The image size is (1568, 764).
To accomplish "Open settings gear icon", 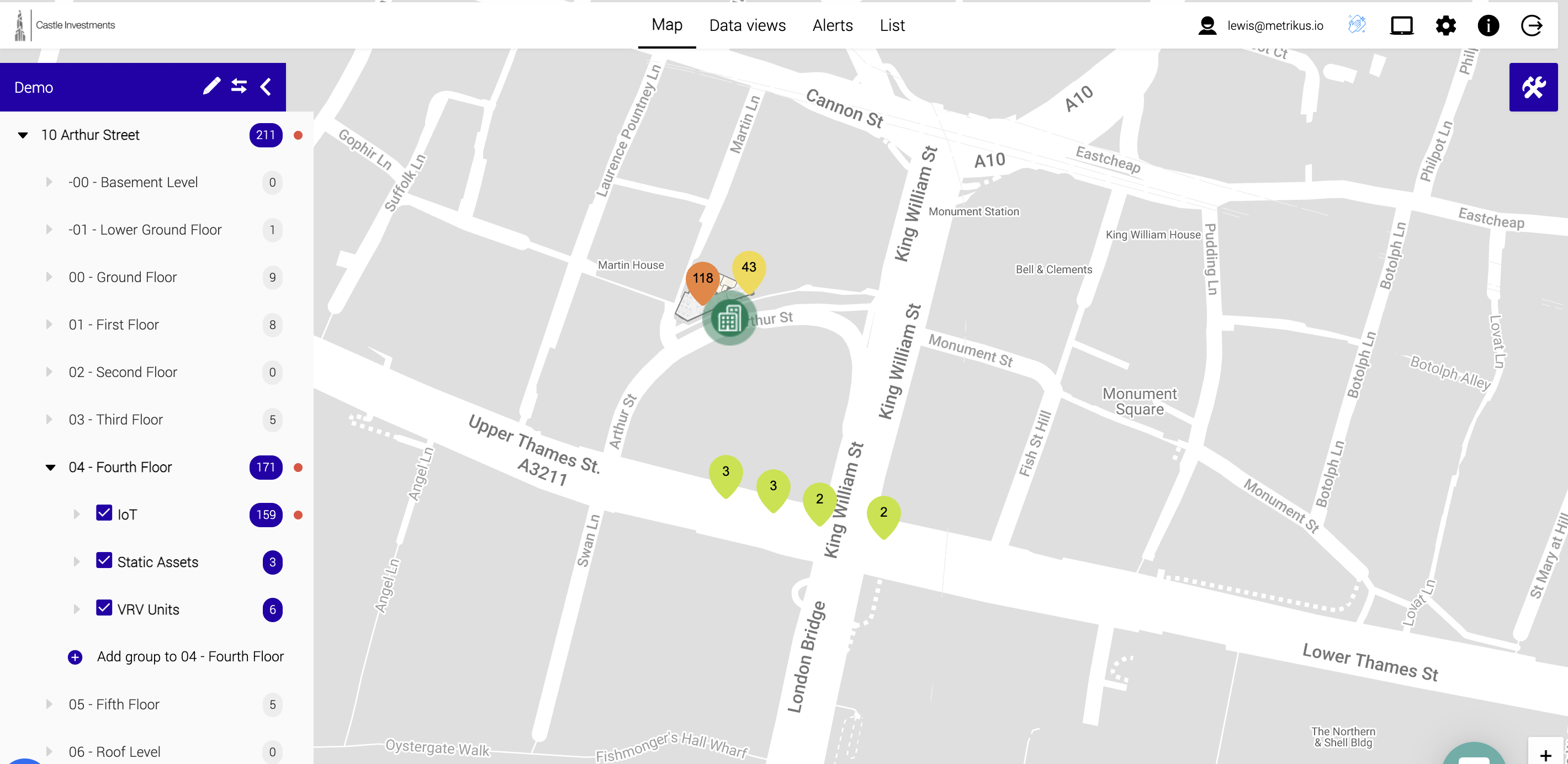I will coord(1445,25).
